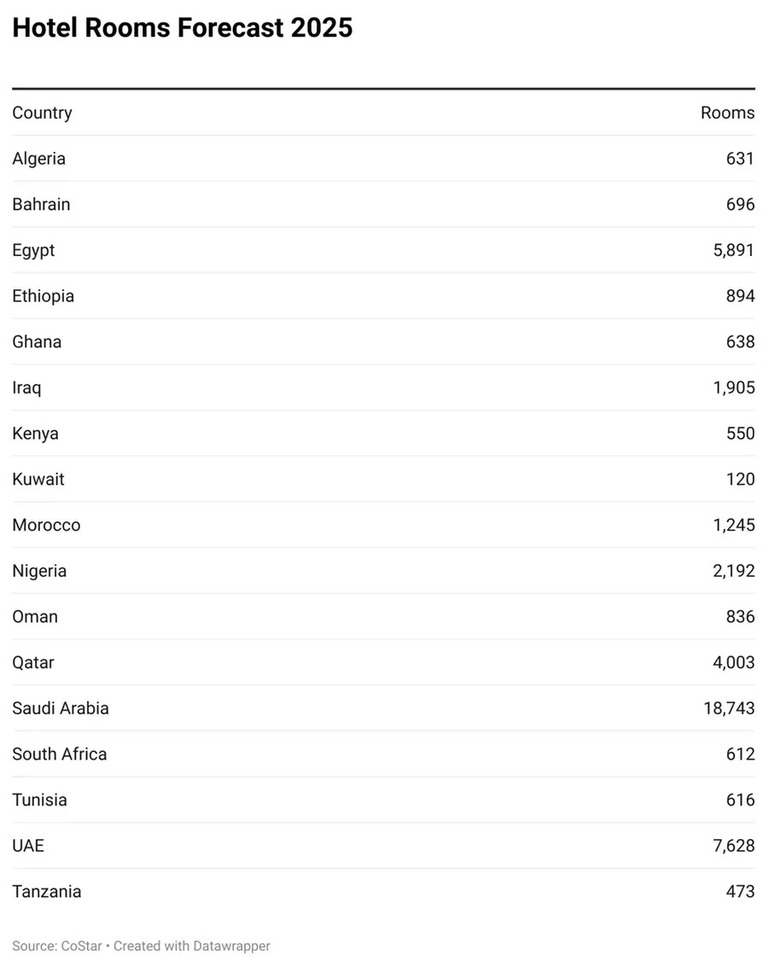Open the Created with Datawrapper link
768x967 pixels.
tap(192, 946)
